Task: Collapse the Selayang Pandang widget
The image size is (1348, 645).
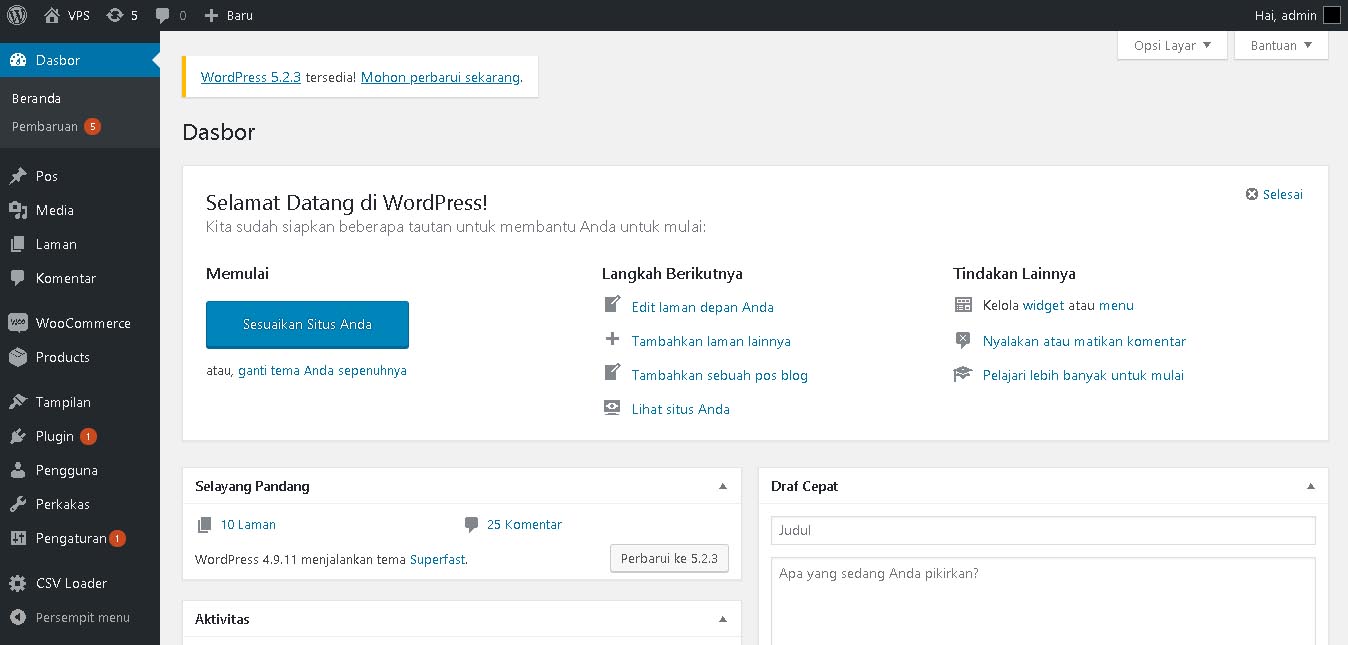Action: [723, 486]
